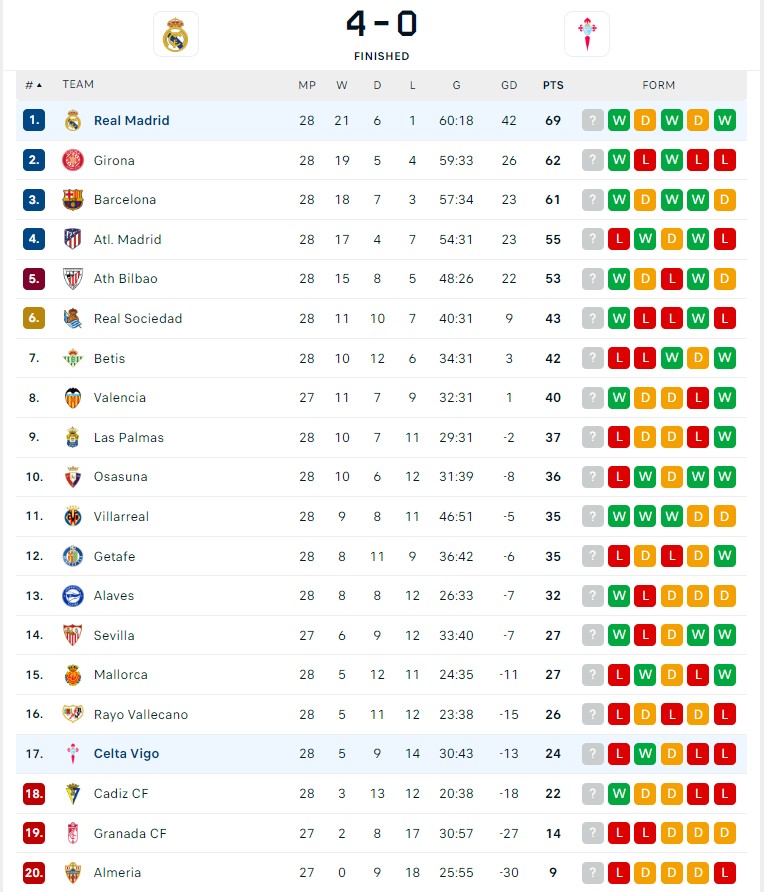Sort standings by GD column header

tap(509, 85)
